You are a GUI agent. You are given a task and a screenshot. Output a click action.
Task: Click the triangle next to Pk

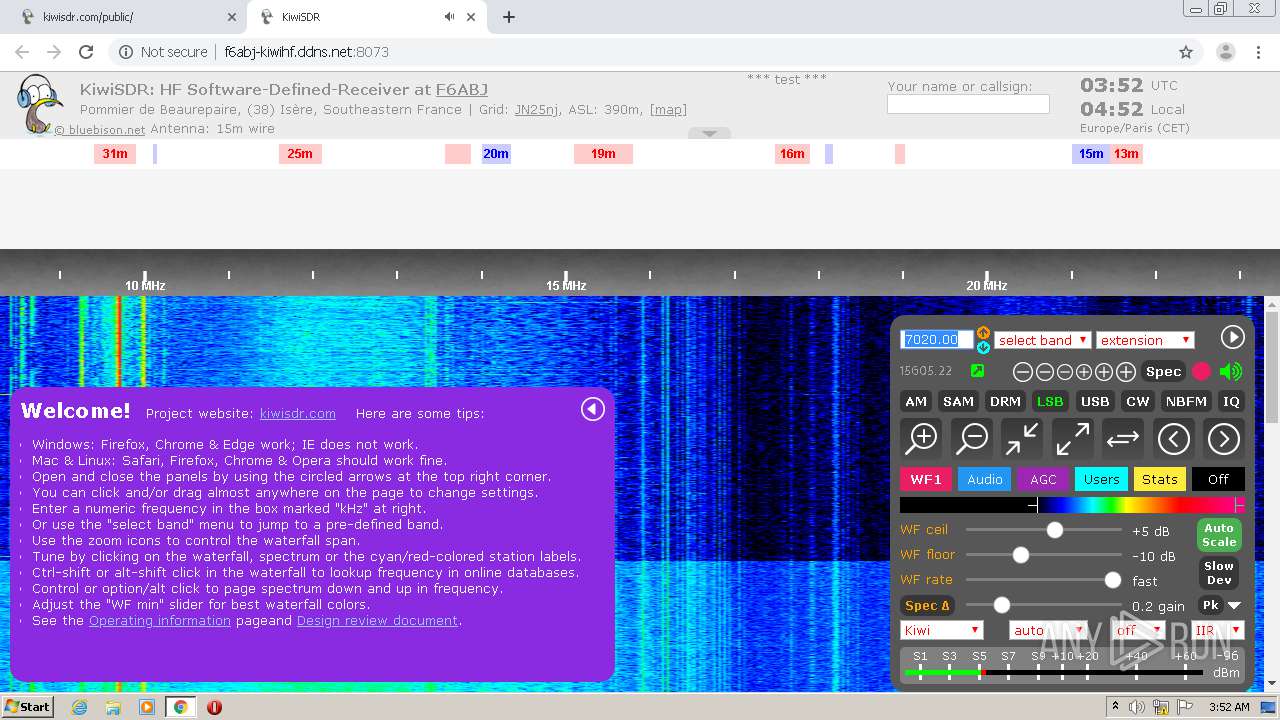click(1235, 605)
